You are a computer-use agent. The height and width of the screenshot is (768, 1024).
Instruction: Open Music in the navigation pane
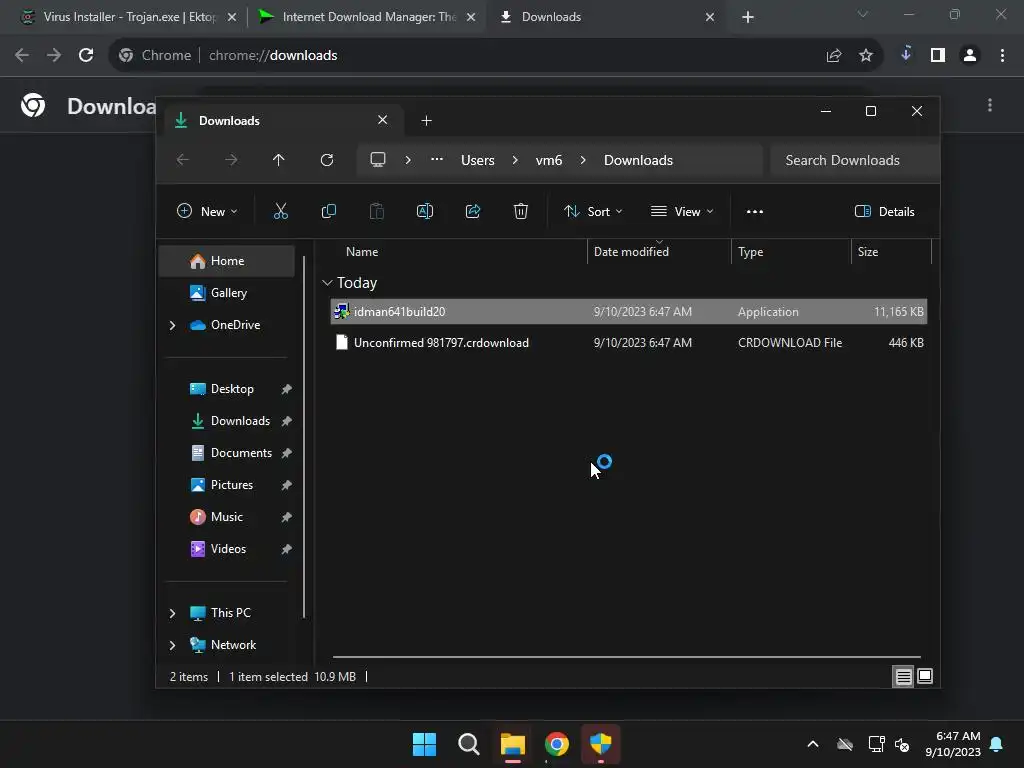[227, 517]
